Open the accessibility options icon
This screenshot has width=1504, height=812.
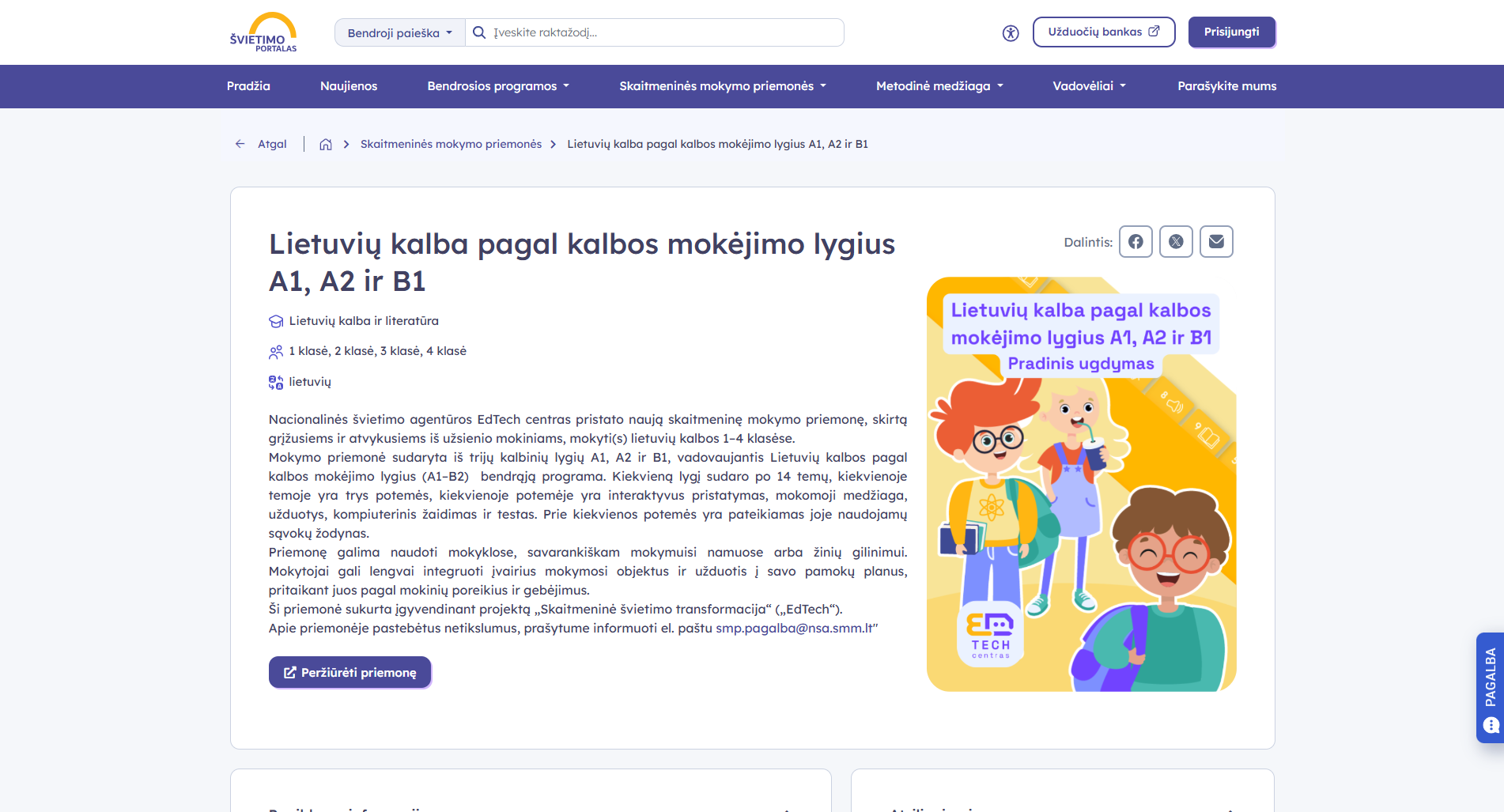coord(1011,33)
